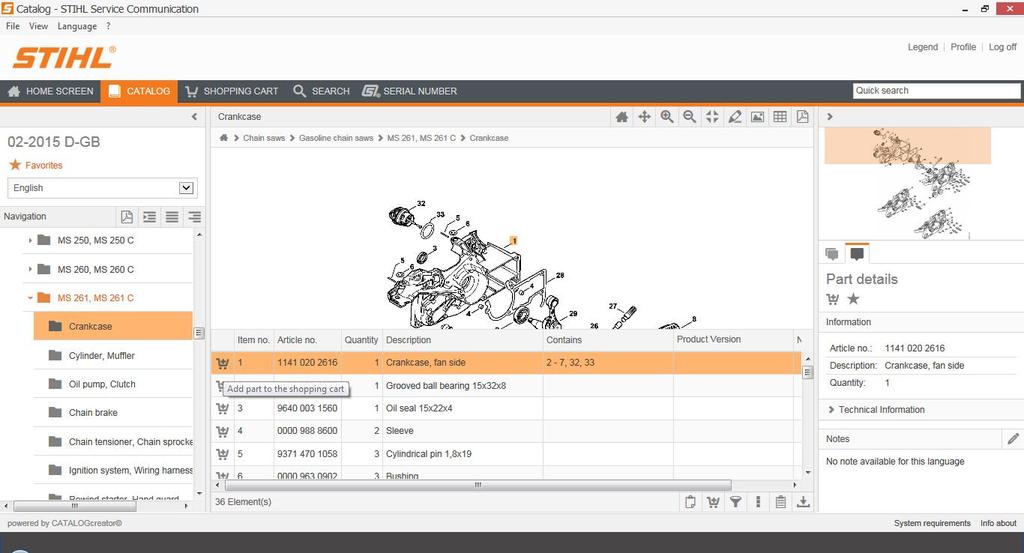Add part to cart in Part details
The image size is (1024, 553).
point(833,299)
